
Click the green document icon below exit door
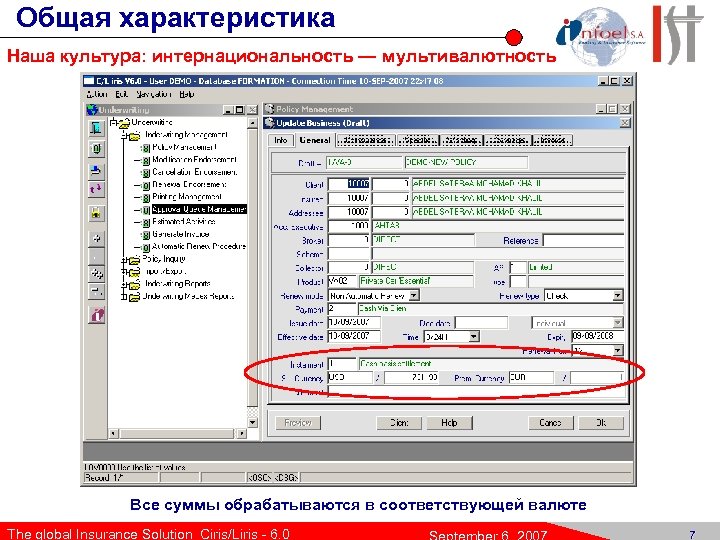click(96, 149)
